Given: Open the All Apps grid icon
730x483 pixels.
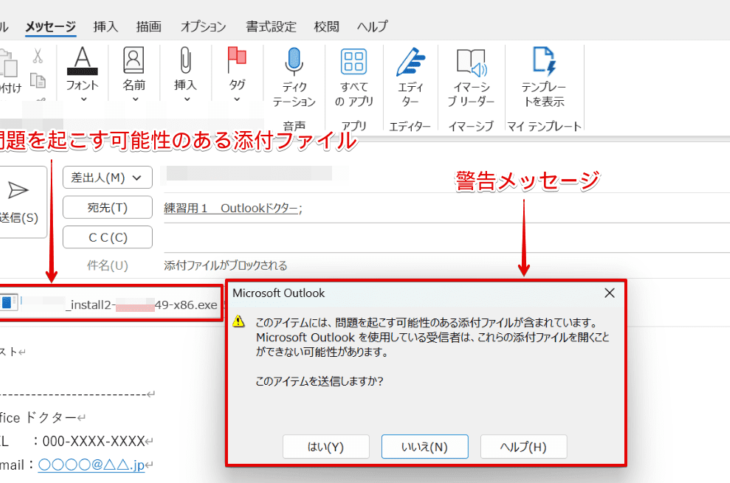Looking at the screenshot, I should [x=353, y=64].
